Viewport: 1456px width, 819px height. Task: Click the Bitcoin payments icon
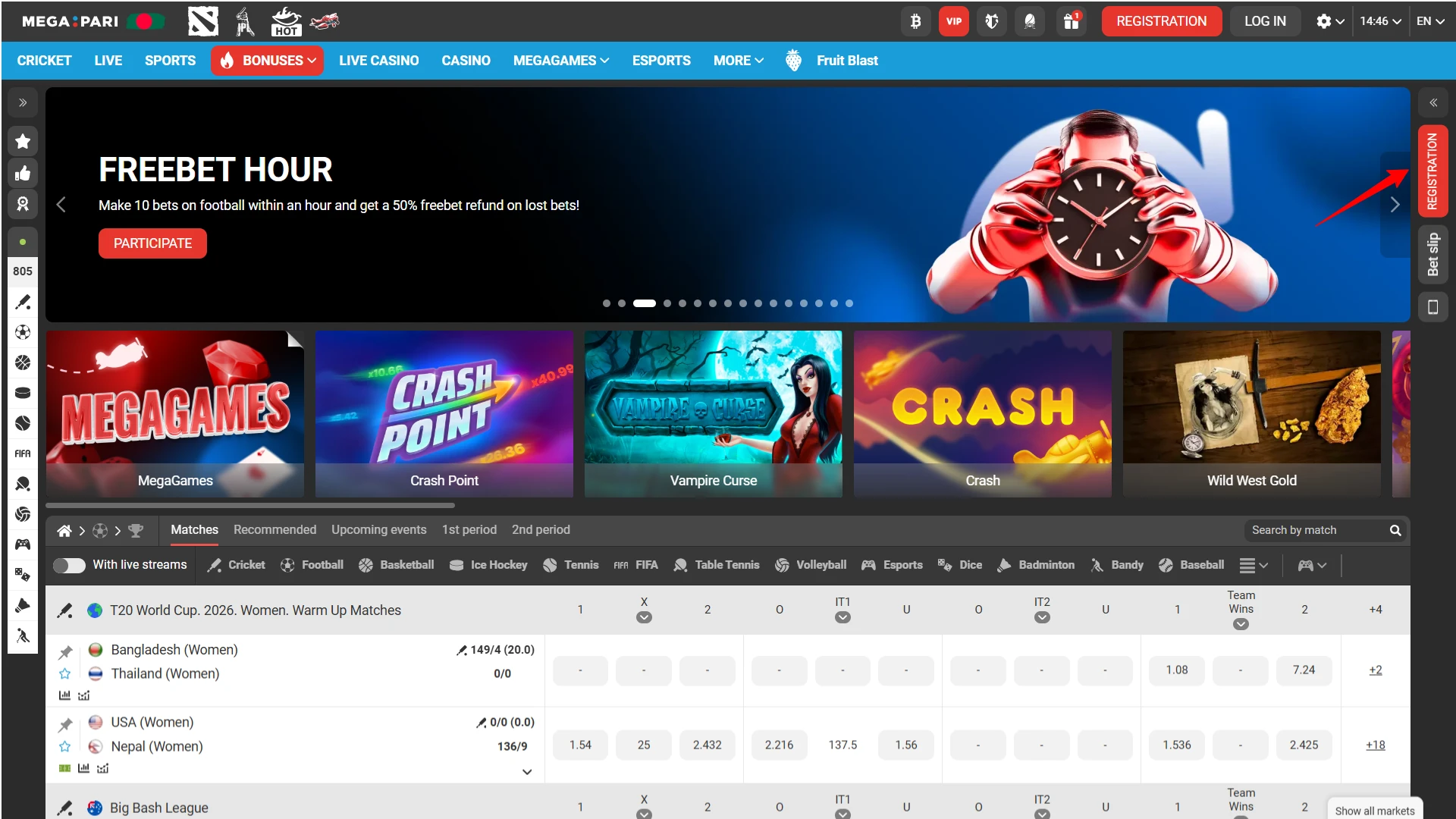tap(915, 21)
